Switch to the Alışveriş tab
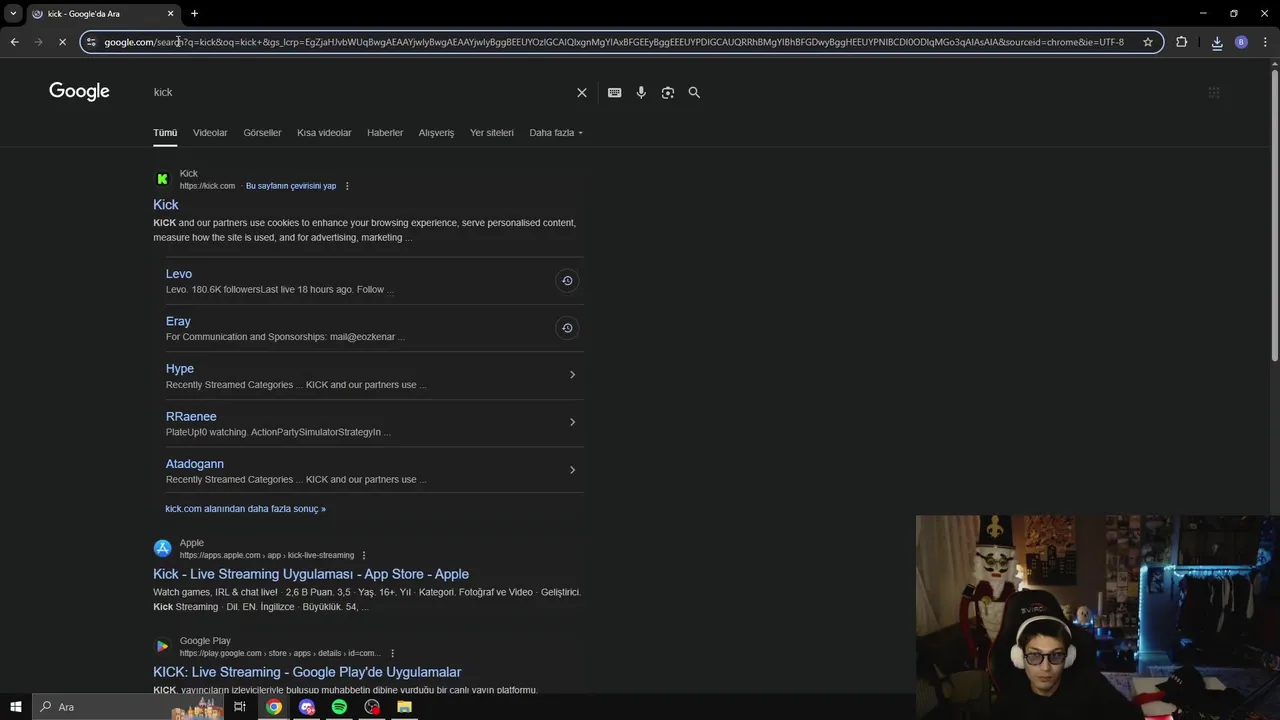The image size is (1280, 720). tap(436, 132)
